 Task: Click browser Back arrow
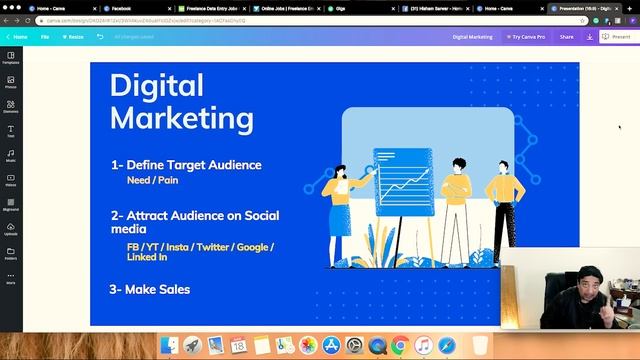coord(6,20)
